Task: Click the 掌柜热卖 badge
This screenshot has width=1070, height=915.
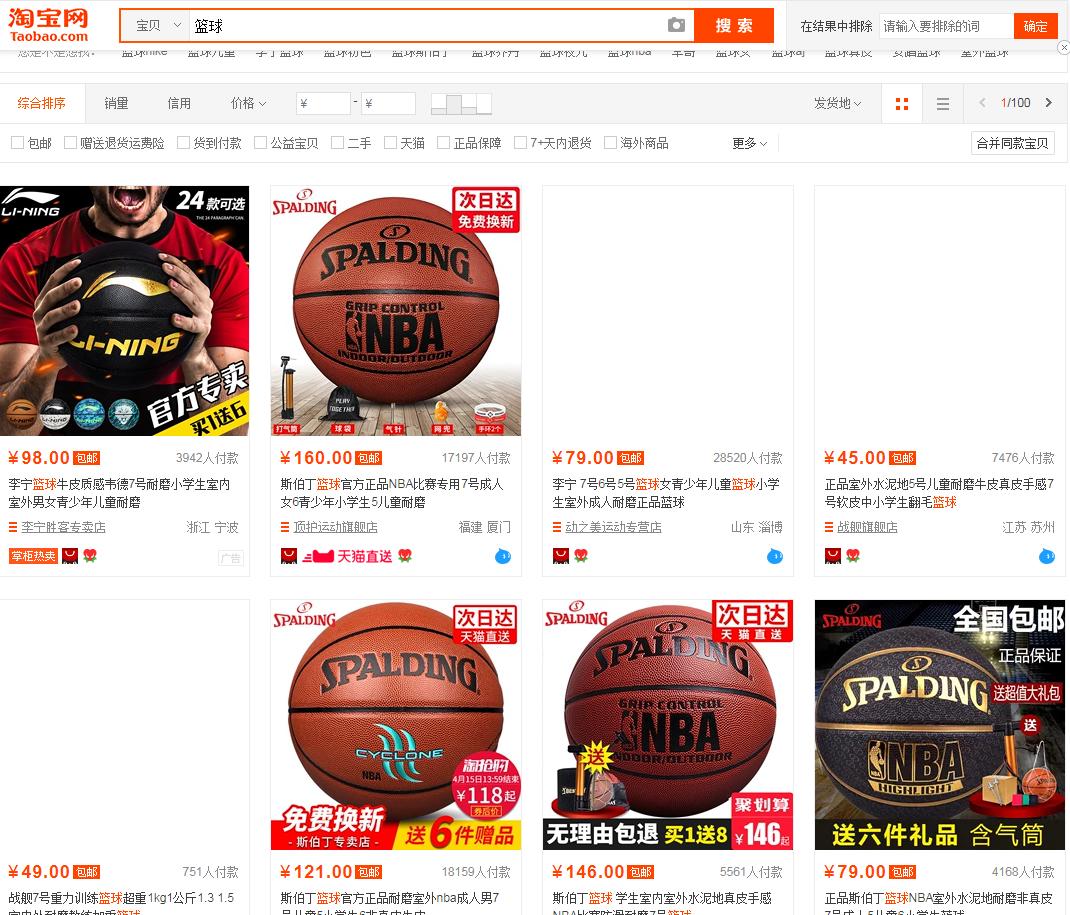Action: [33, 556]
